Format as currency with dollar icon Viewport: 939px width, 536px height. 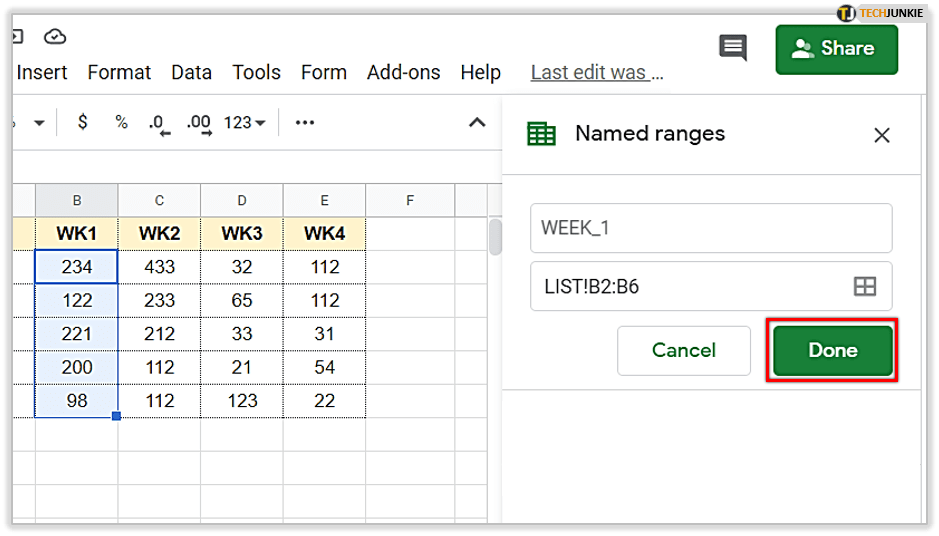click(82, 122)
